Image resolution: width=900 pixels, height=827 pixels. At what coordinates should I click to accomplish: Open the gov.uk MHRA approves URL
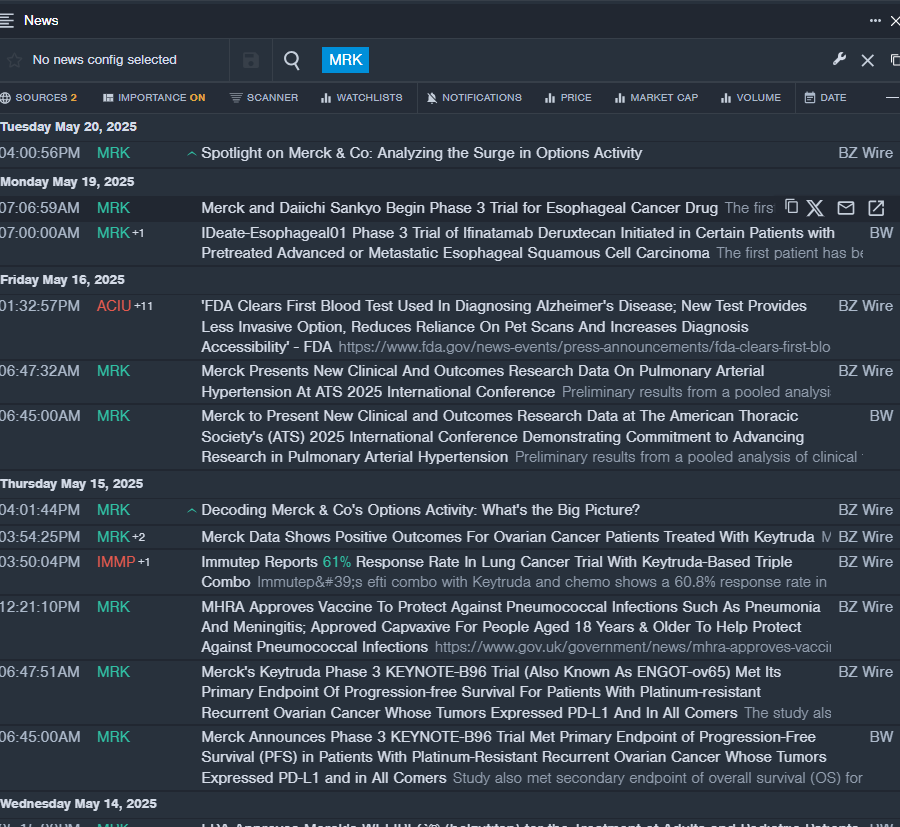(x=633, y=647)
